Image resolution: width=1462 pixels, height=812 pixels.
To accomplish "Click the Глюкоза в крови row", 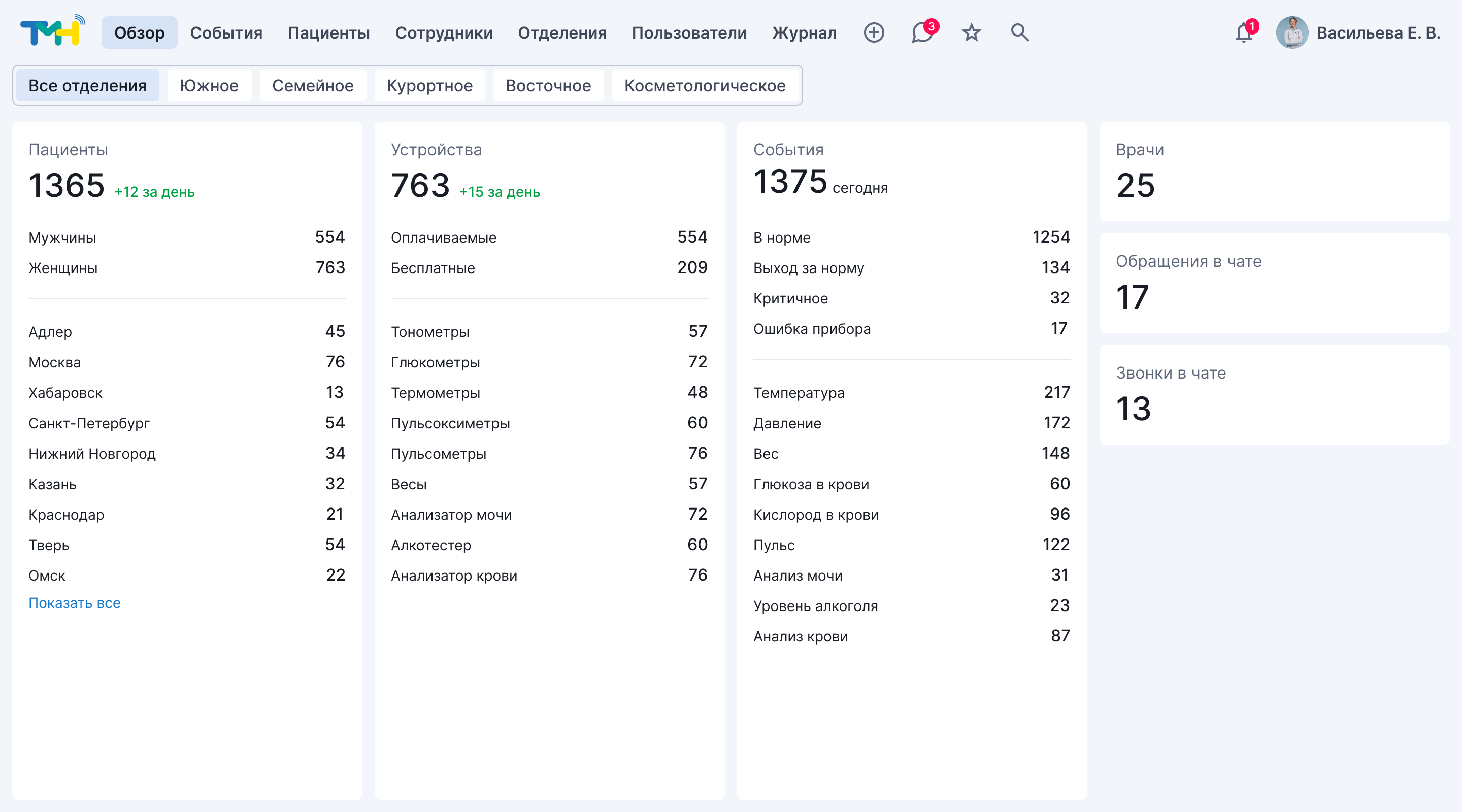I will pos(912,484).
